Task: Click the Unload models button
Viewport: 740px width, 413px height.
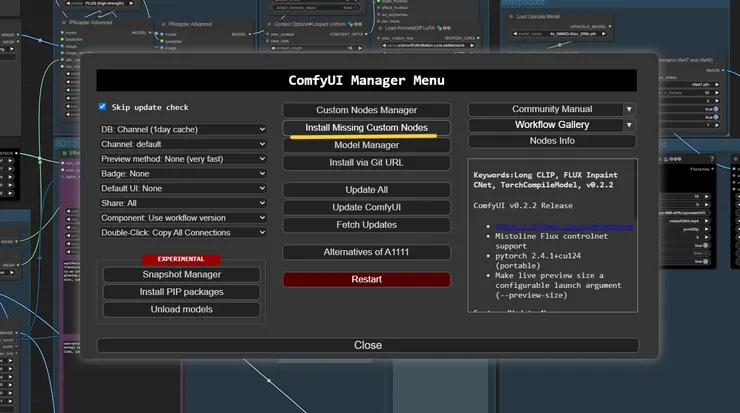Action: click(182, 309)
